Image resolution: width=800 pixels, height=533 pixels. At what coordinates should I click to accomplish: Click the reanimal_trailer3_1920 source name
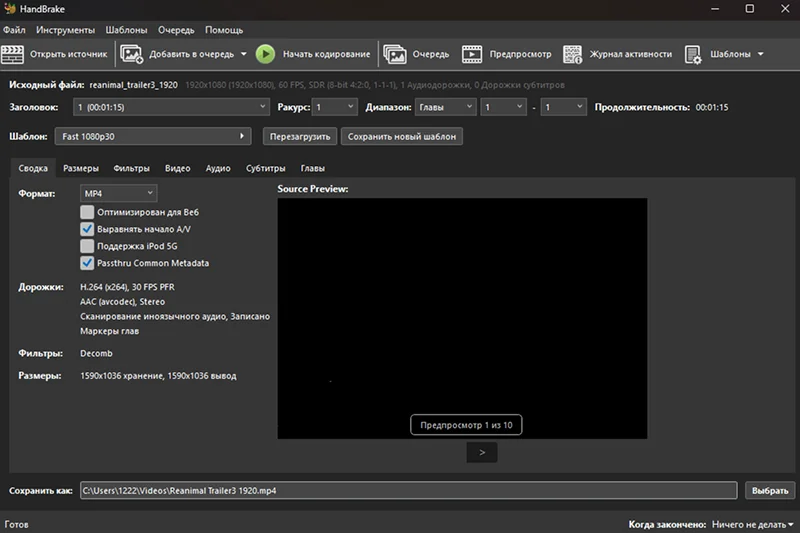click(x=134, y=85)
